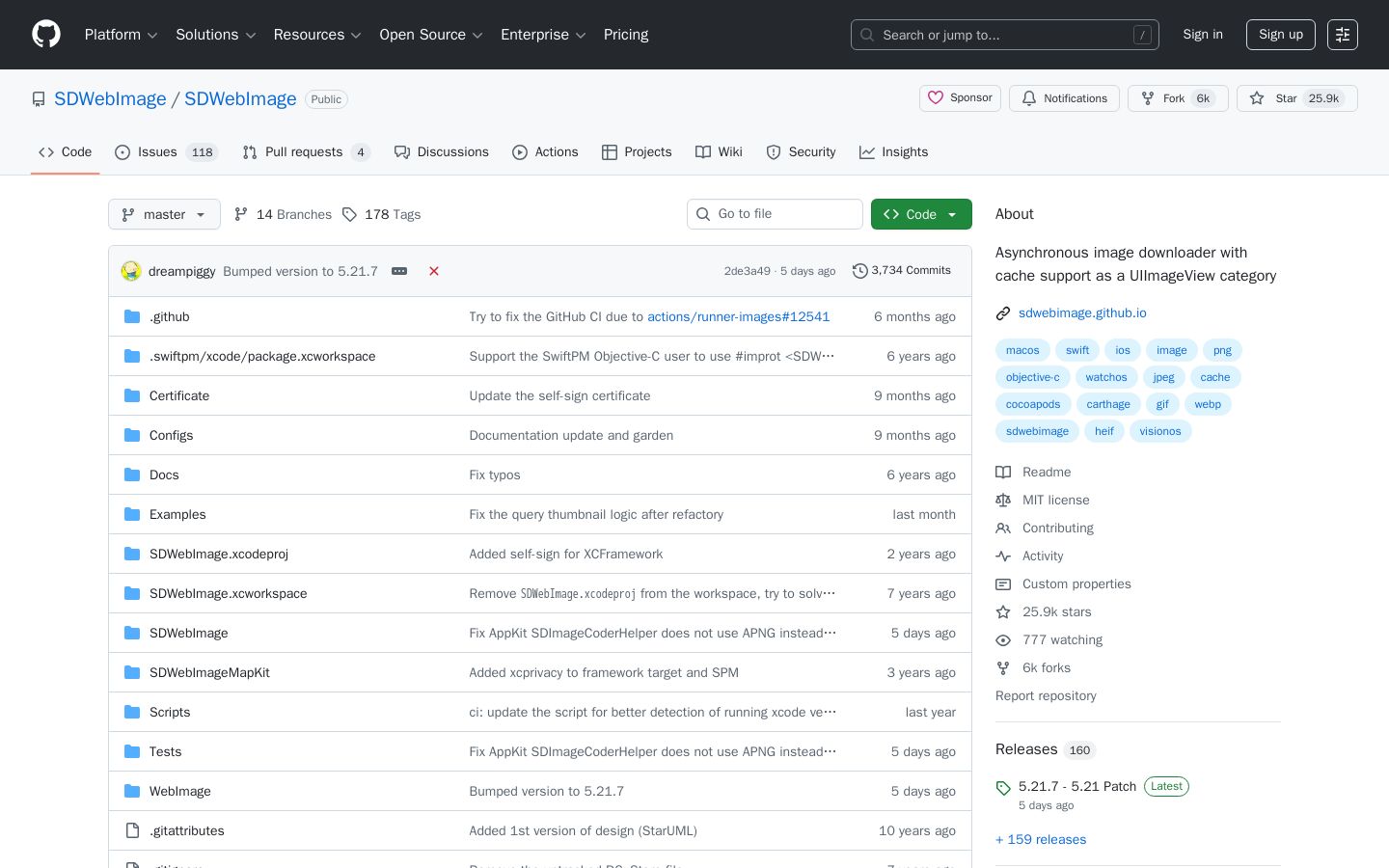
Task: Open the SDWebImage.xcworkspace folder
Action: pyautogui.click(x=229, y=593)
